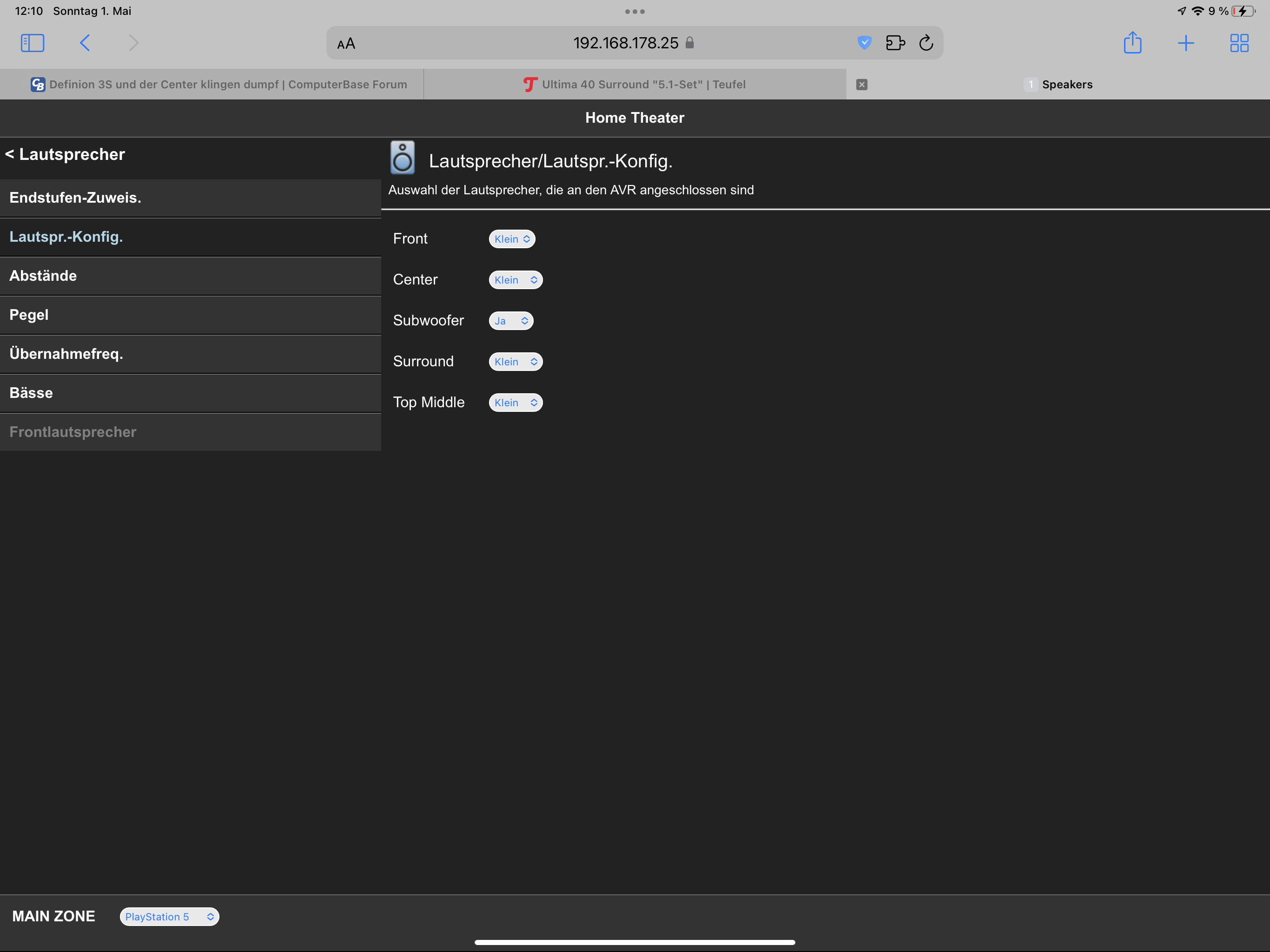1270x952 pixels.
Task: Open the share sheet icon
Action: click(x=1132, y=43)
